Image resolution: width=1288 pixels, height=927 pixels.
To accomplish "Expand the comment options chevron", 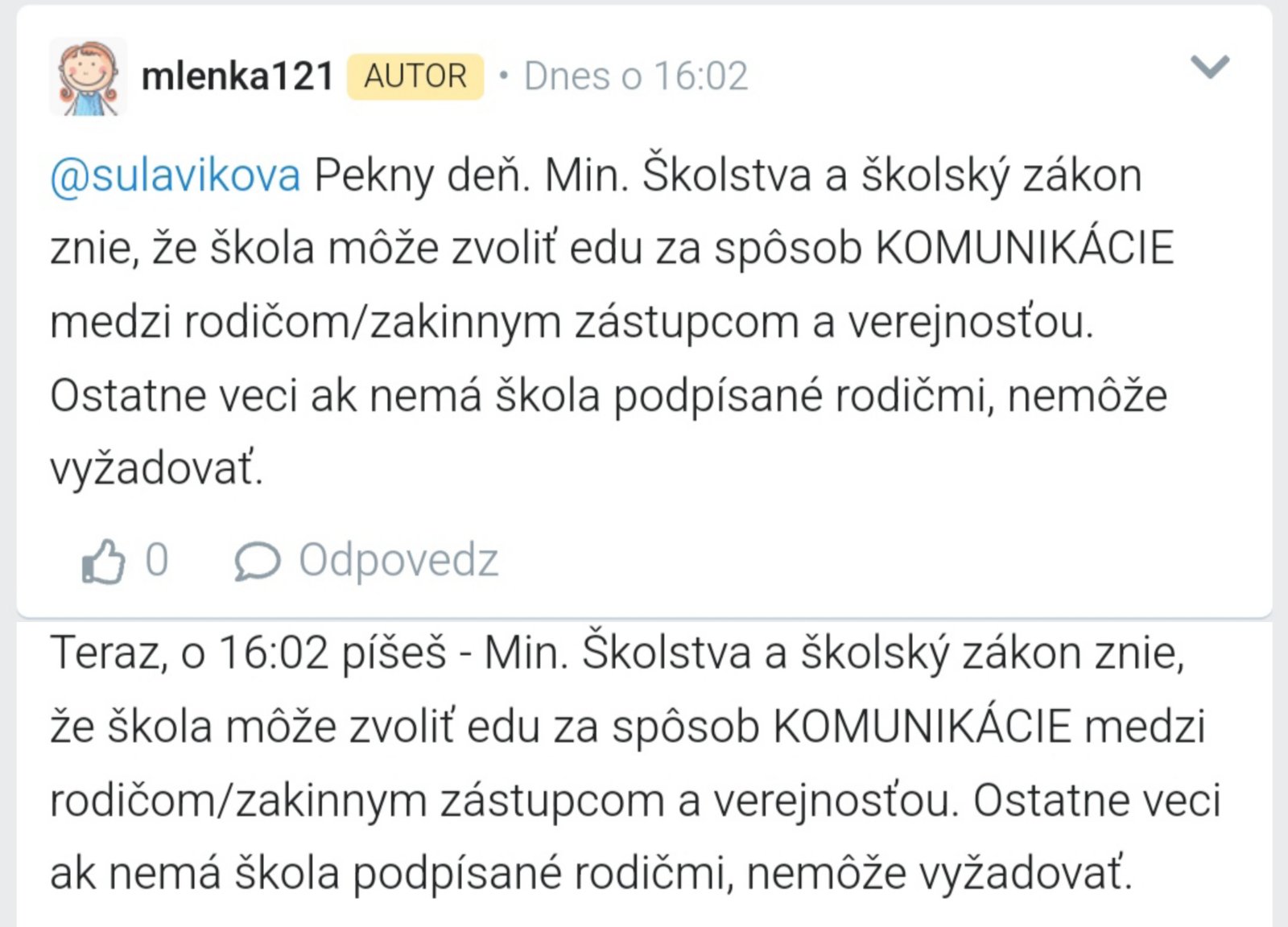I will (1210, 67).
